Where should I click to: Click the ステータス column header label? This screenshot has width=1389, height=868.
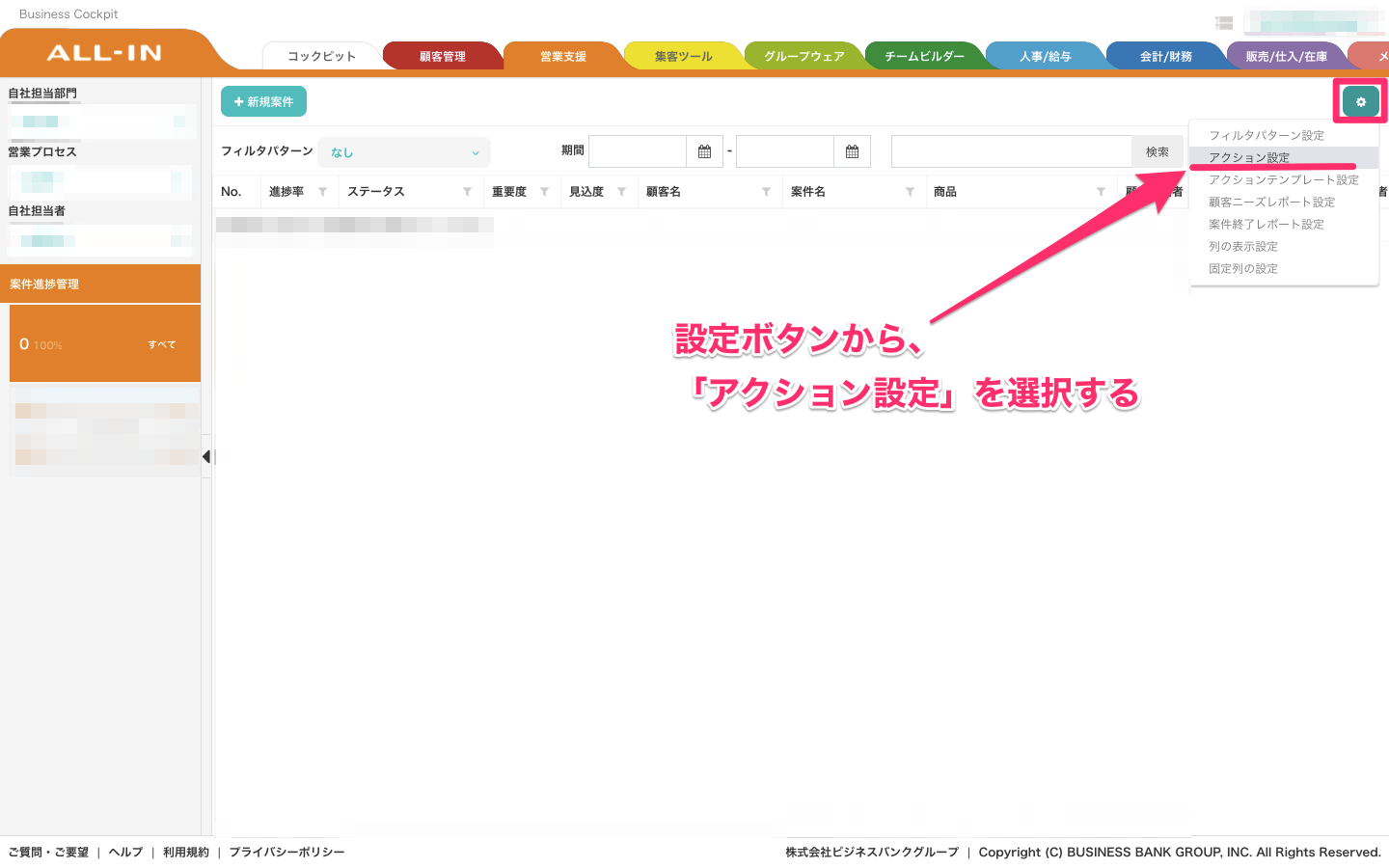(x=376, y=192)
